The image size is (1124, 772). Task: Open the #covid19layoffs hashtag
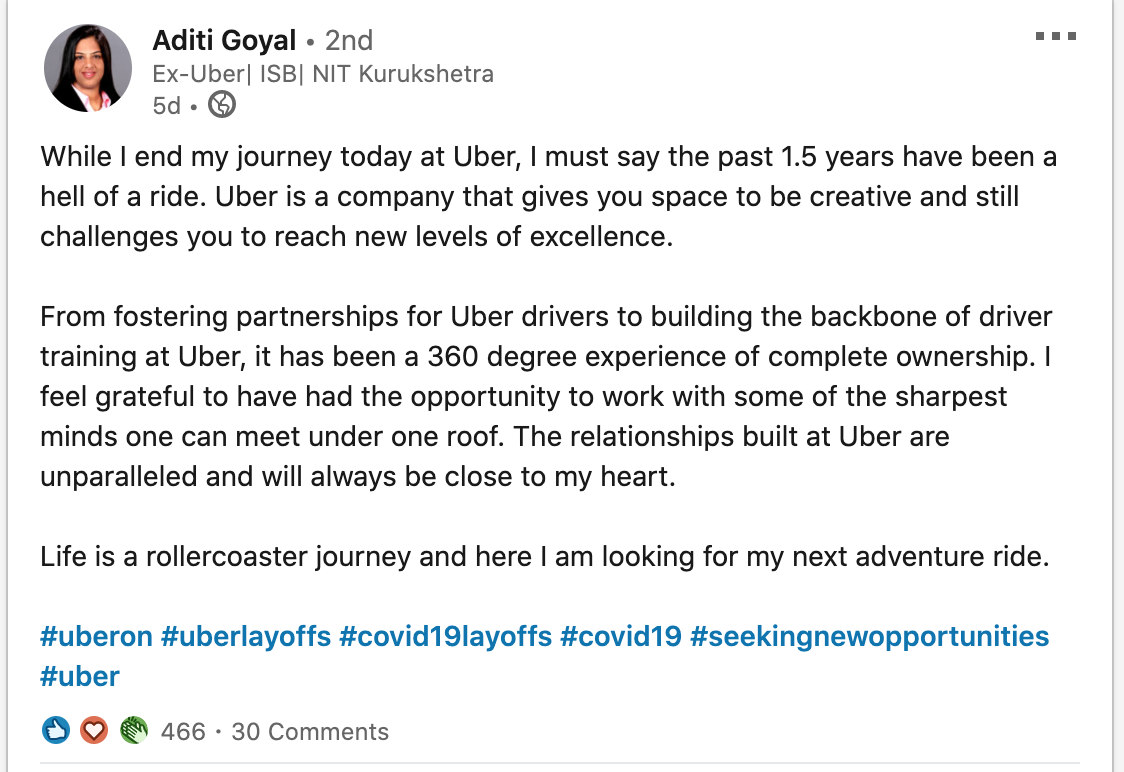pyautogui.click(x=446, y=636)
